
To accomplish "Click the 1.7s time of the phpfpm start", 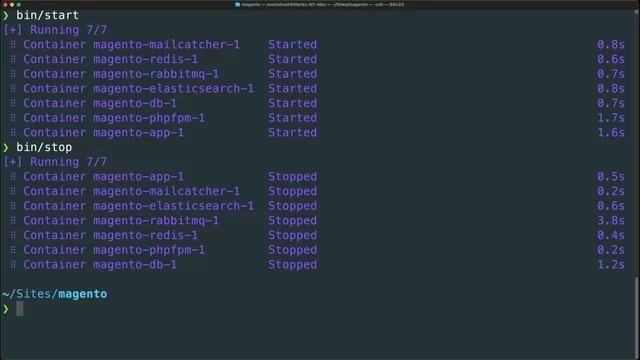I will (x=611, y=118).
